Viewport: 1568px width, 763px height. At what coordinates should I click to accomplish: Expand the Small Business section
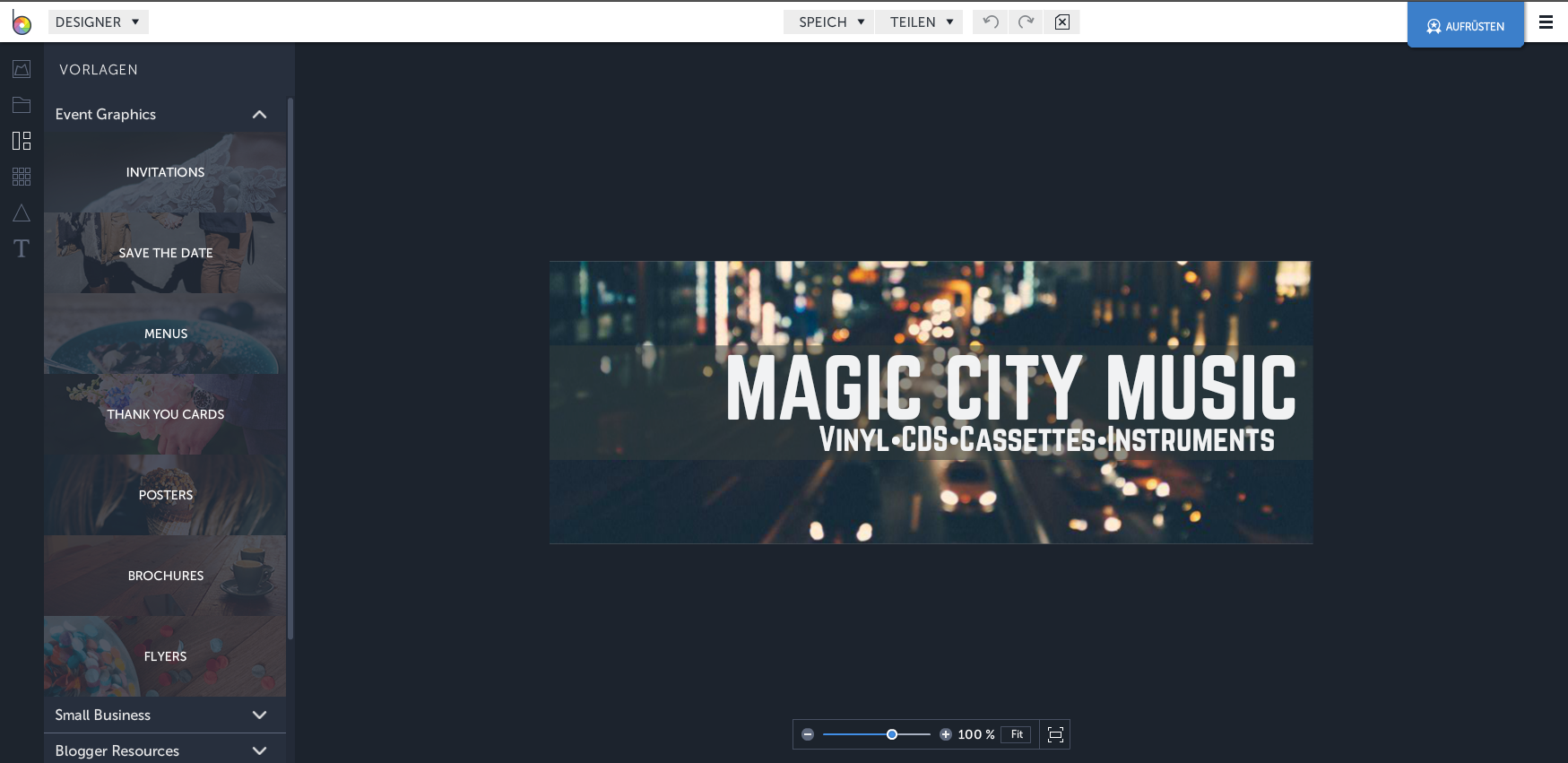[165, 715]
